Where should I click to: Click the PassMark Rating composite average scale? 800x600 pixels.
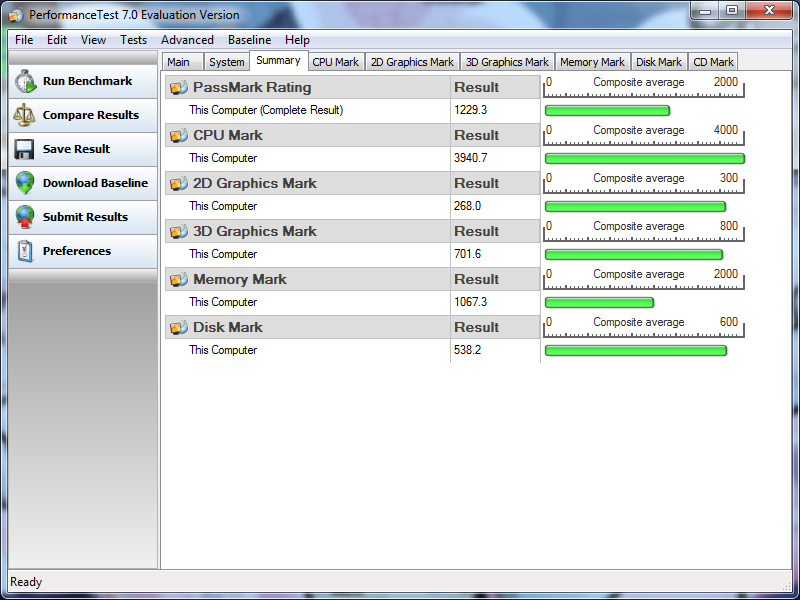pos(643,87)
